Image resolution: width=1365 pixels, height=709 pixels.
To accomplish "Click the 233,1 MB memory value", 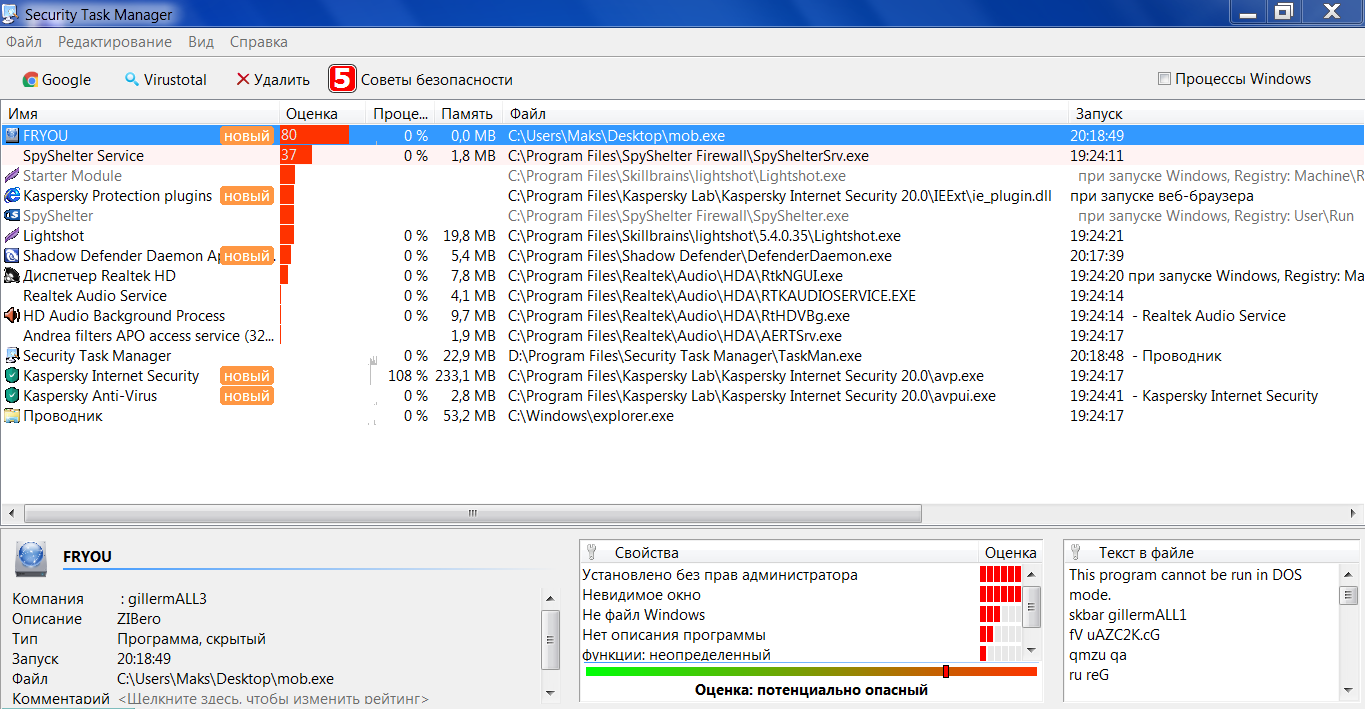I will click(465, 376).
